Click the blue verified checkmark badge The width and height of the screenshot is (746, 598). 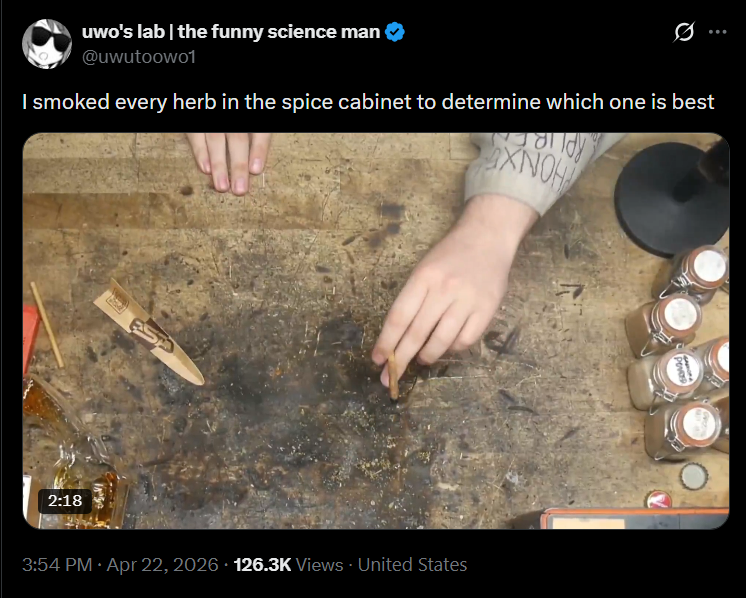394,32
